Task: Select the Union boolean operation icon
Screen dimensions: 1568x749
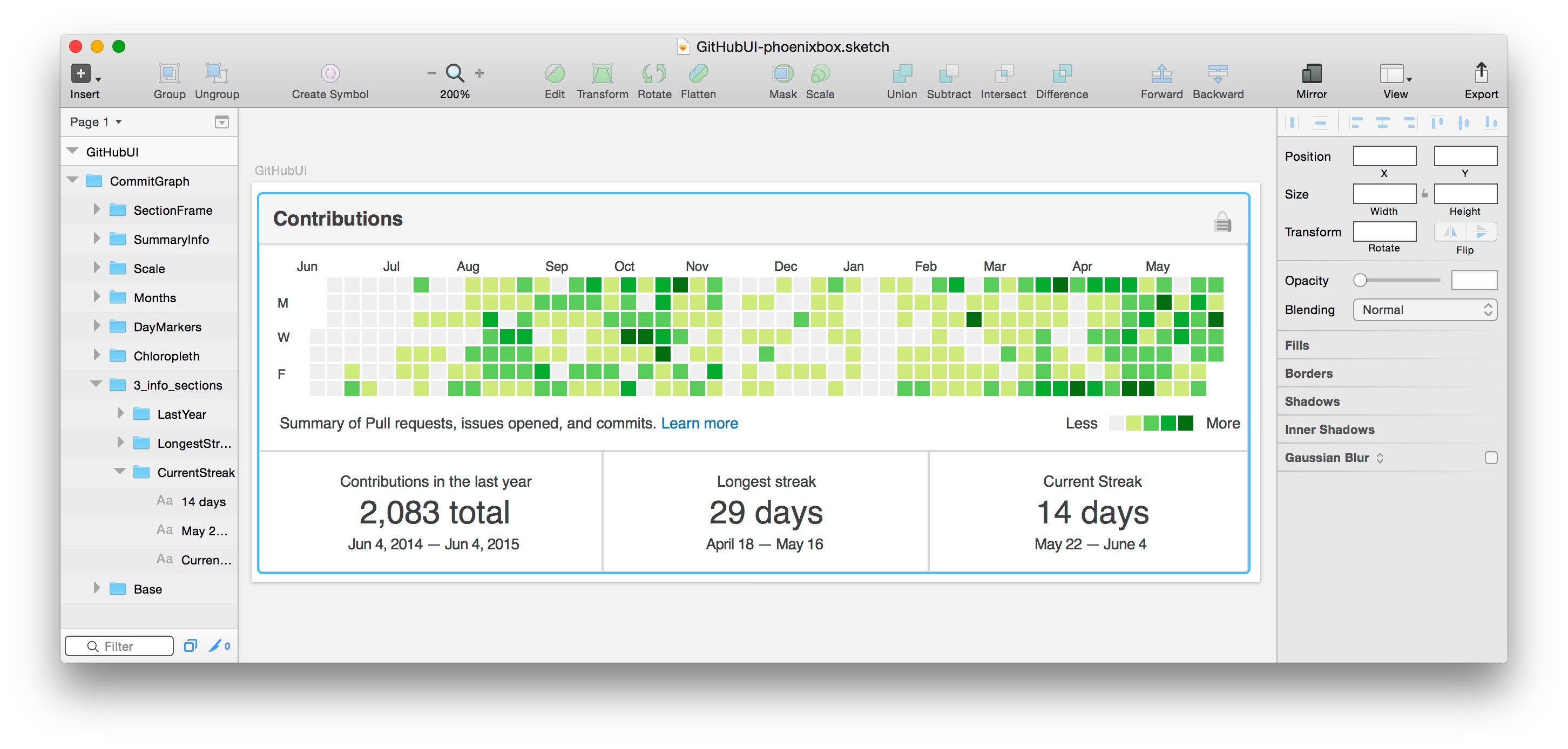Action: click(x=902, y=73)
